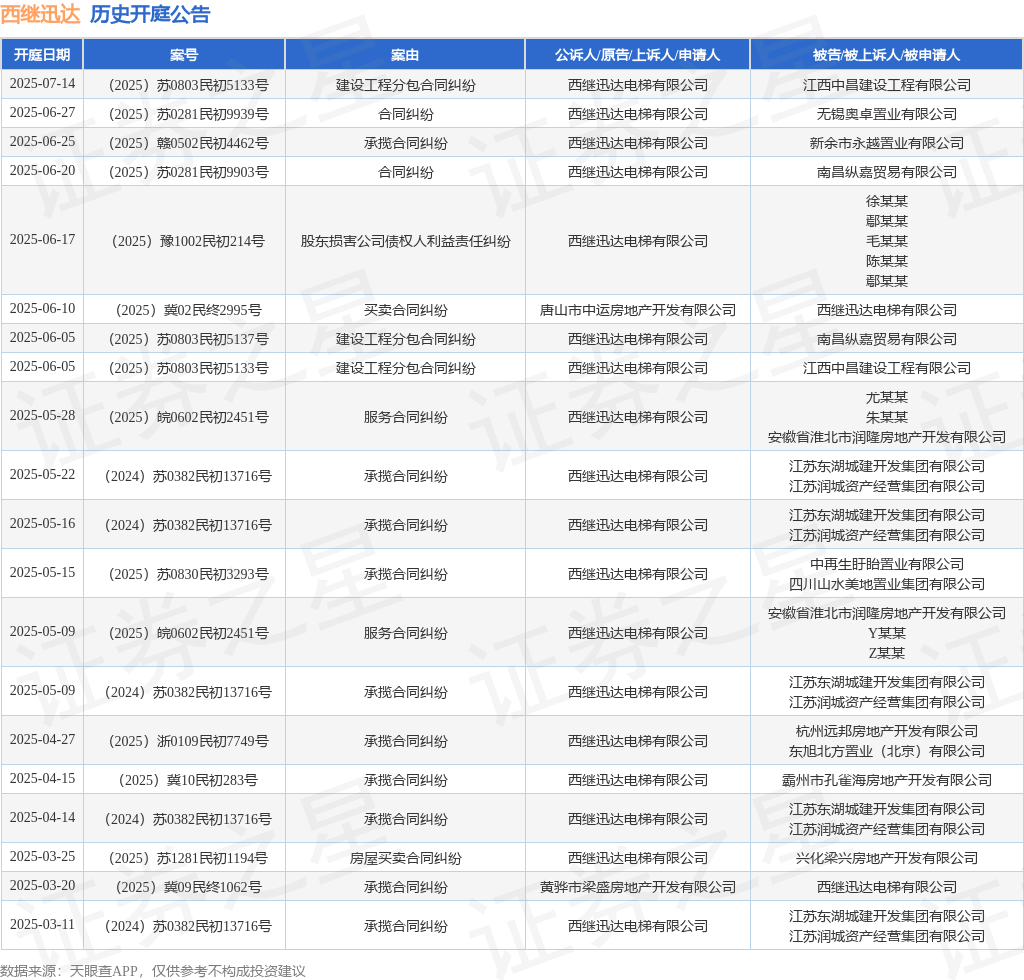The height and width of the screenshot is (980, 1024).
Task: Click defendant 陈某某
Action: tap(887, 261)
